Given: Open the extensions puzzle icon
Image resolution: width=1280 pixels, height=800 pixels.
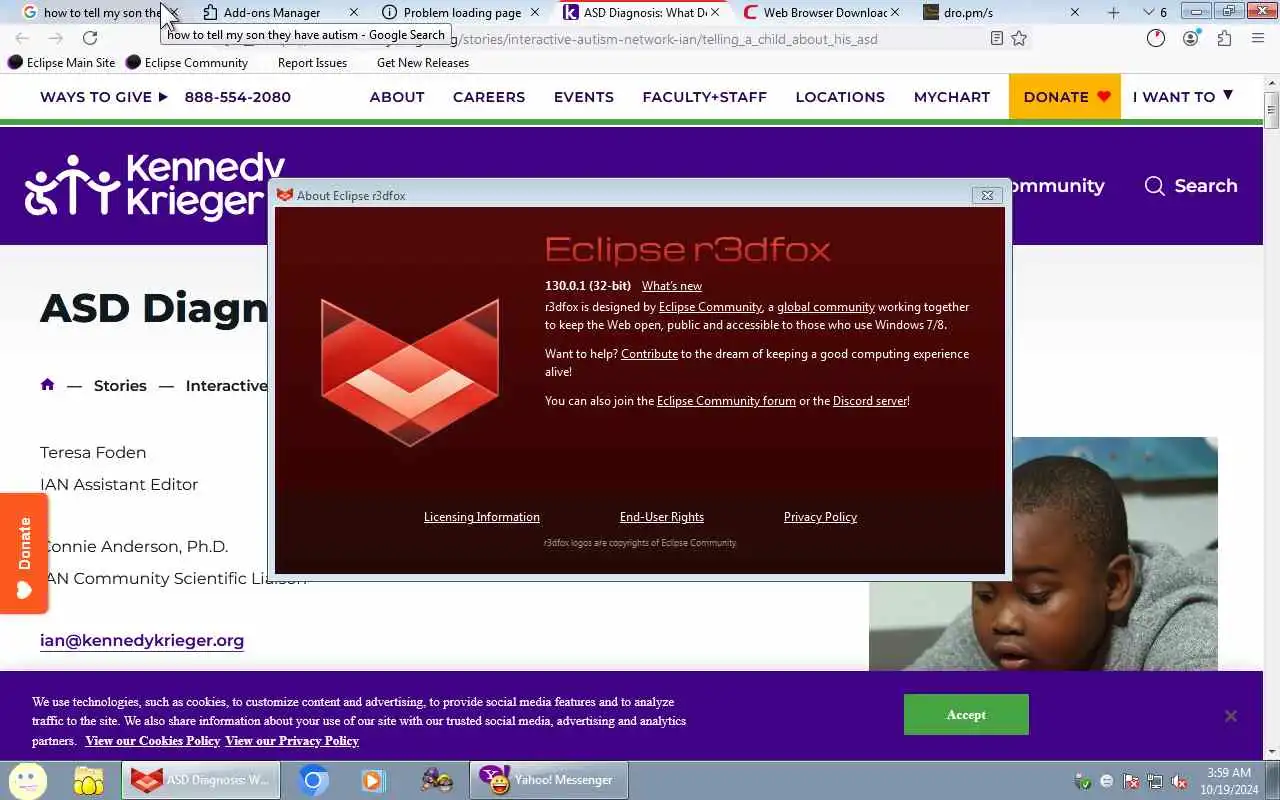Looking at the screenshot, I should coord(1224,38).
